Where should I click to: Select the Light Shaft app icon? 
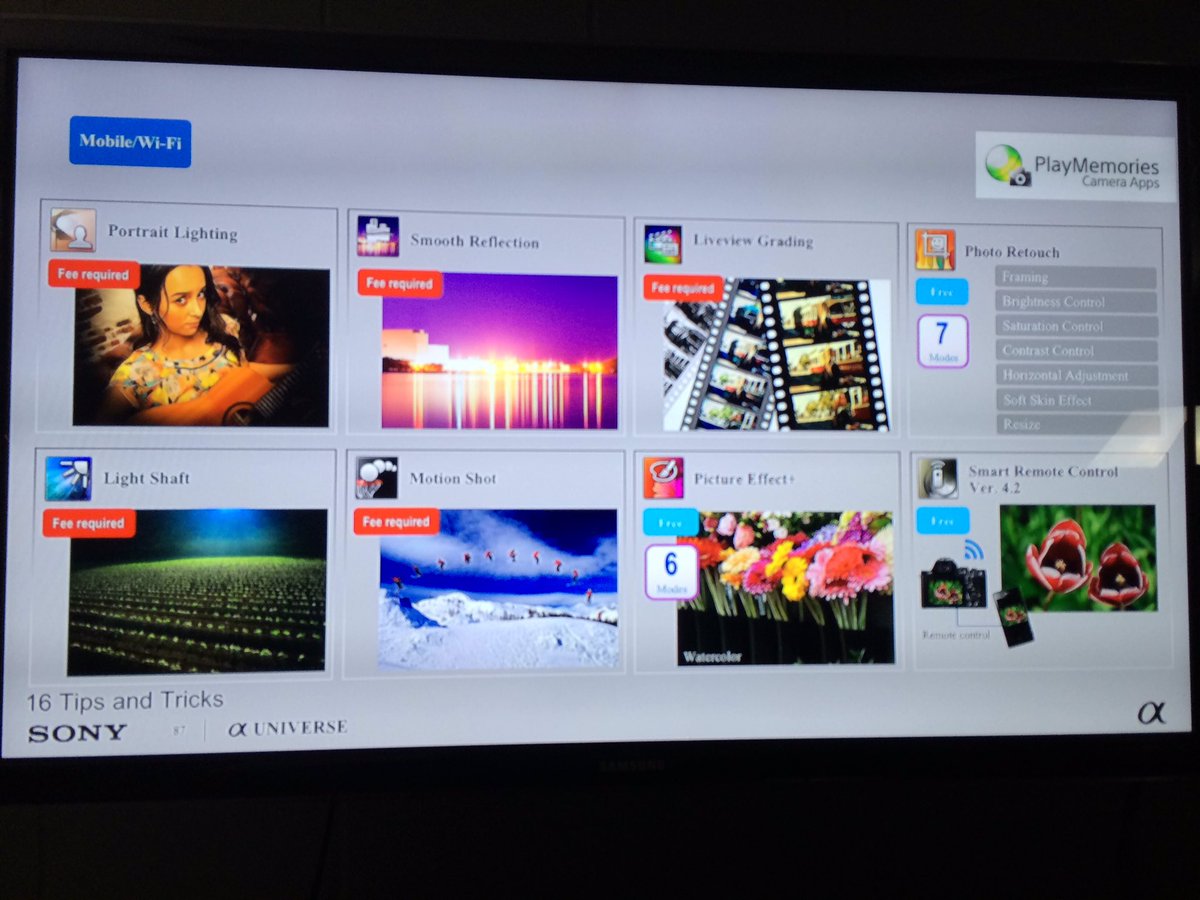(x=68, y=479)
